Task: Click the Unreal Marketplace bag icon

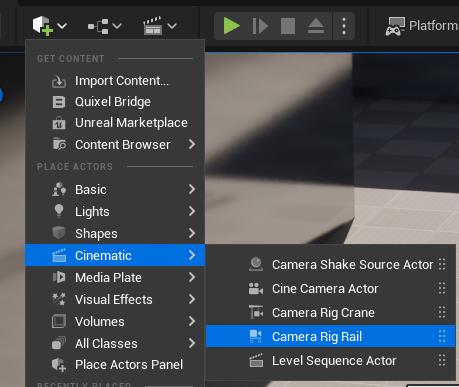Action: click(59, 123)
